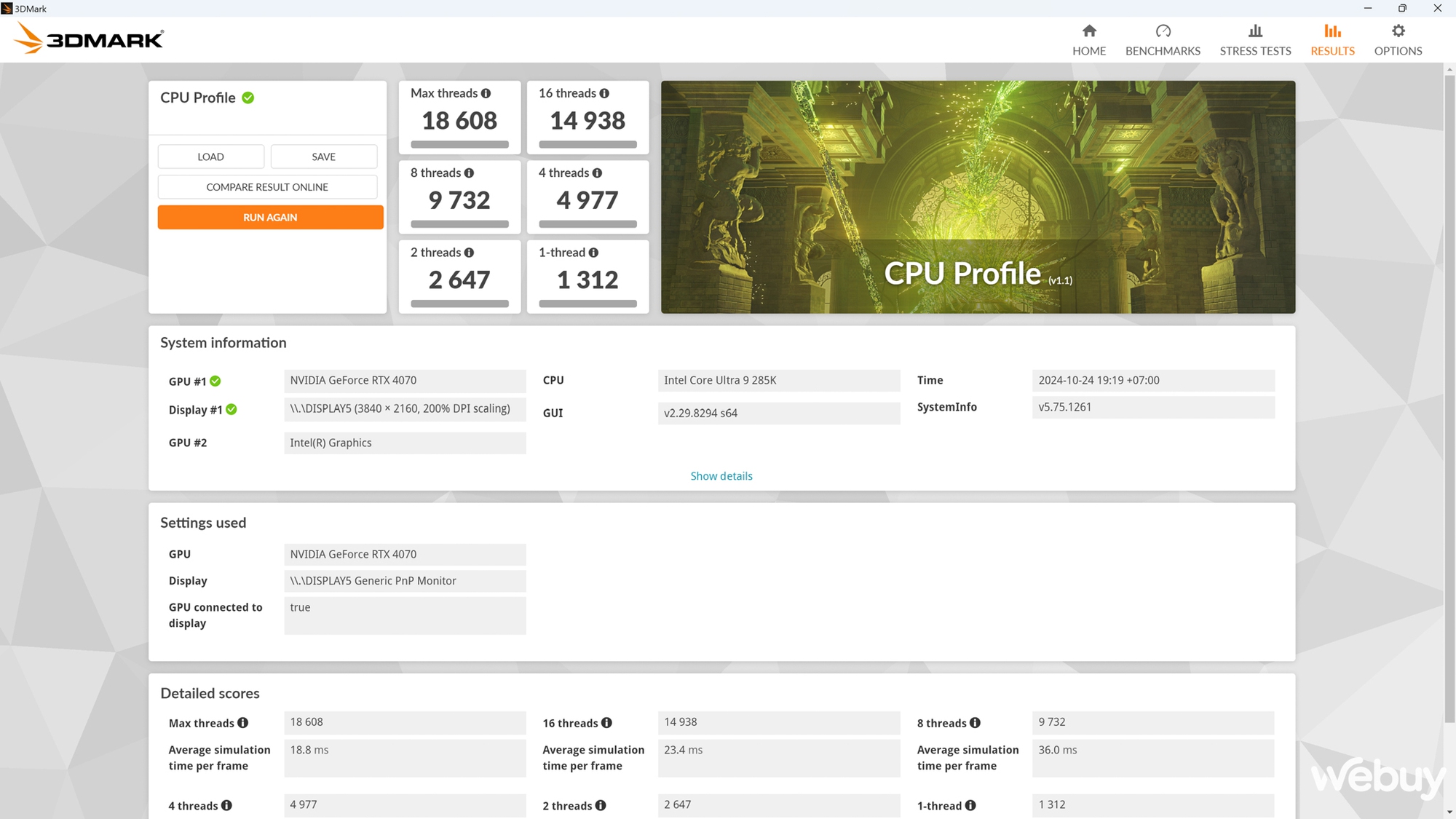Viewport: 1456px width, 819px height.
Task: Click the System information heading
Action: tap(223, 343)
